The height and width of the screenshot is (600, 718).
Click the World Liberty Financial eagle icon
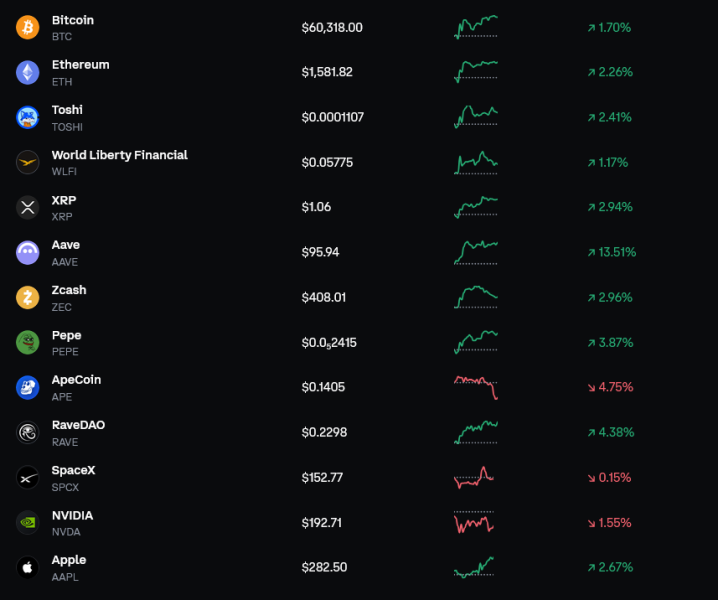pyautogui.click(x=27, y=162)
